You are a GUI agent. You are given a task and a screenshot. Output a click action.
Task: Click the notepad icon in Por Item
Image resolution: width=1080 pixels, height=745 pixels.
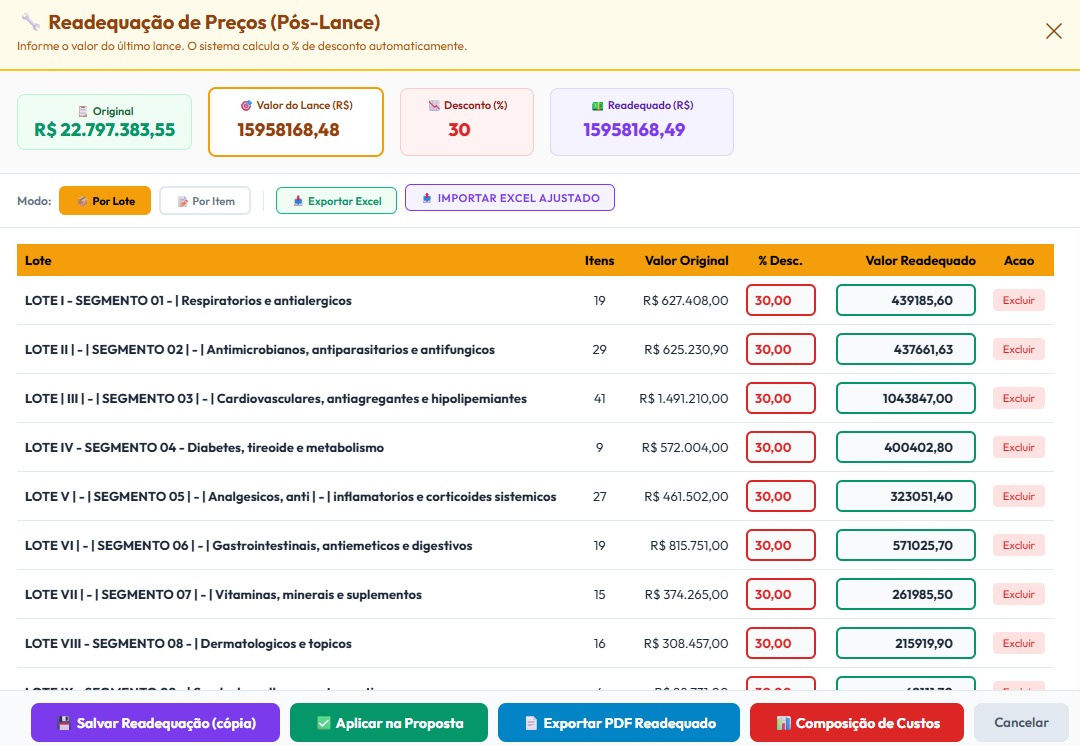183,201
